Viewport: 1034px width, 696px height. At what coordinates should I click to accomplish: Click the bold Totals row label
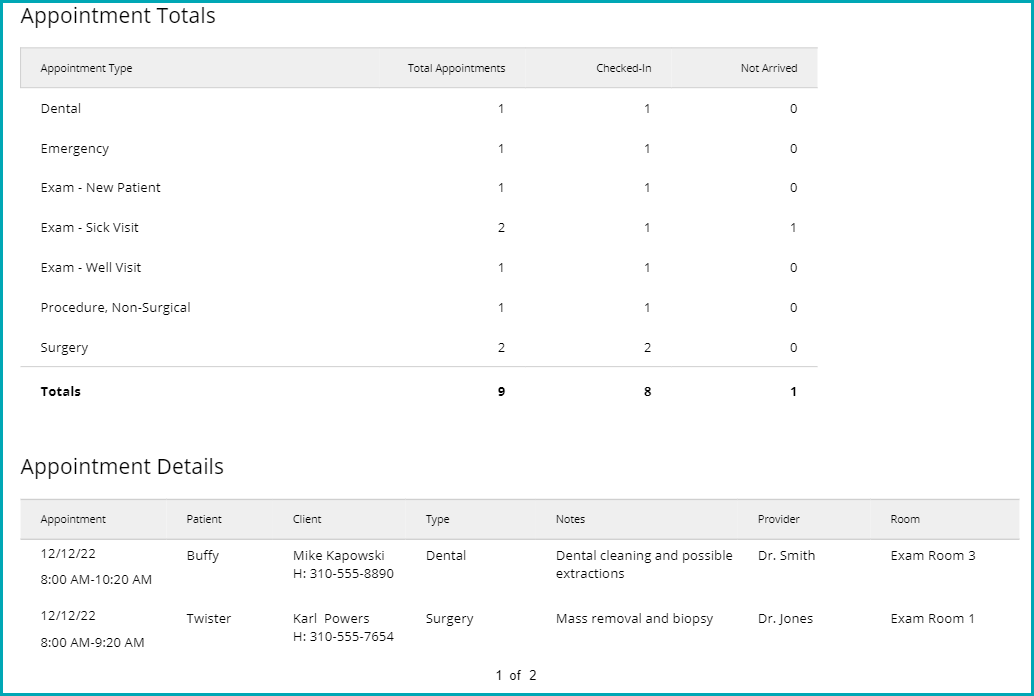(x=61, y=392)
